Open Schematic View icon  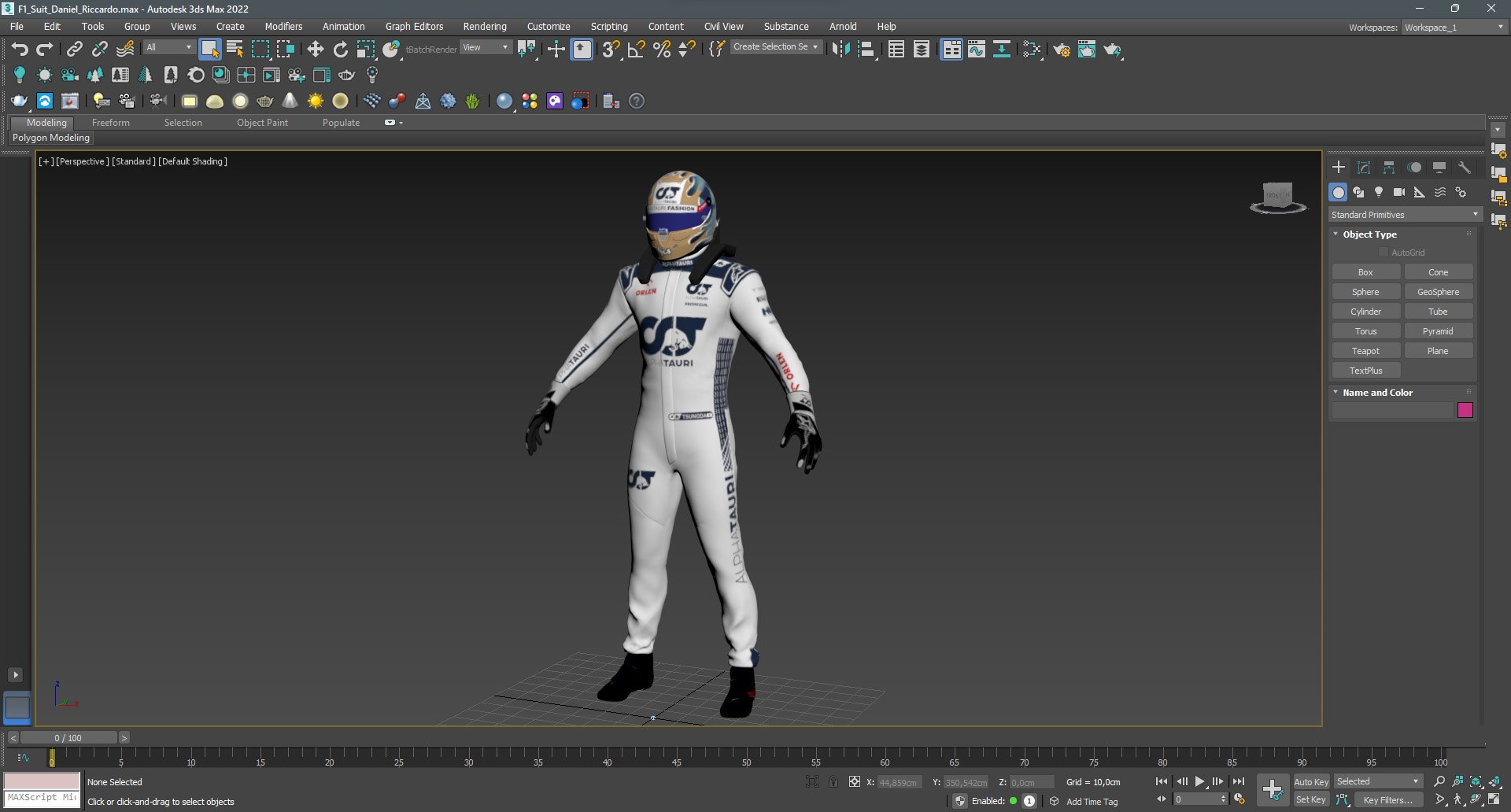[x=1002, y=50]
